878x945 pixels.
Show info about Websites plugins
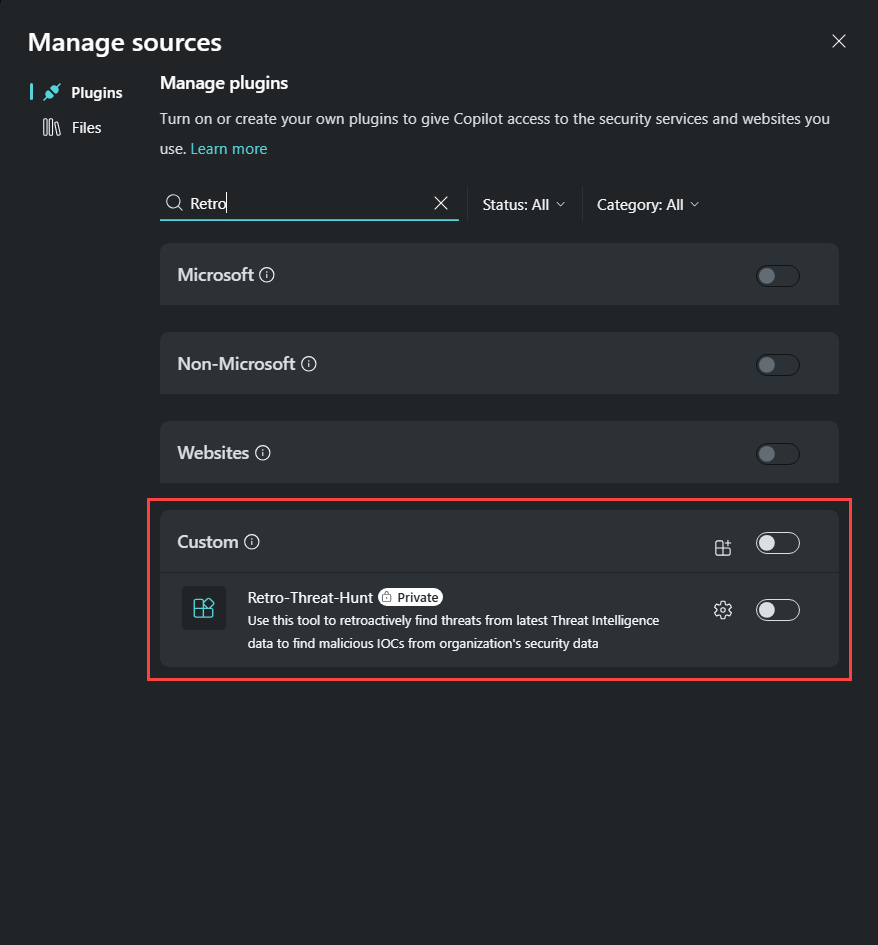click(263, 453)
